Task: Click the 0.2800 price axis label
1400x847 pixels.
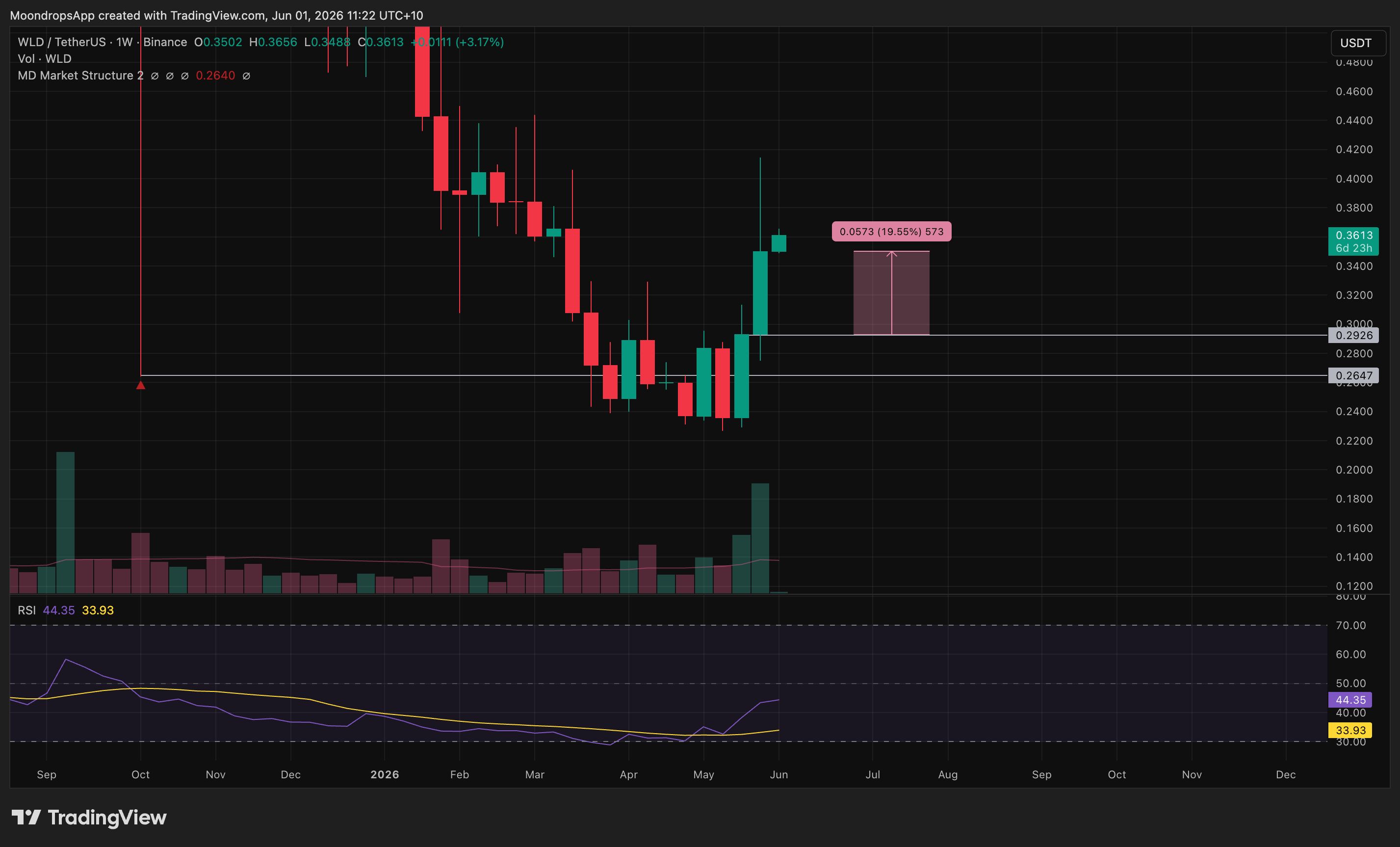Action: pos(1354,354)
